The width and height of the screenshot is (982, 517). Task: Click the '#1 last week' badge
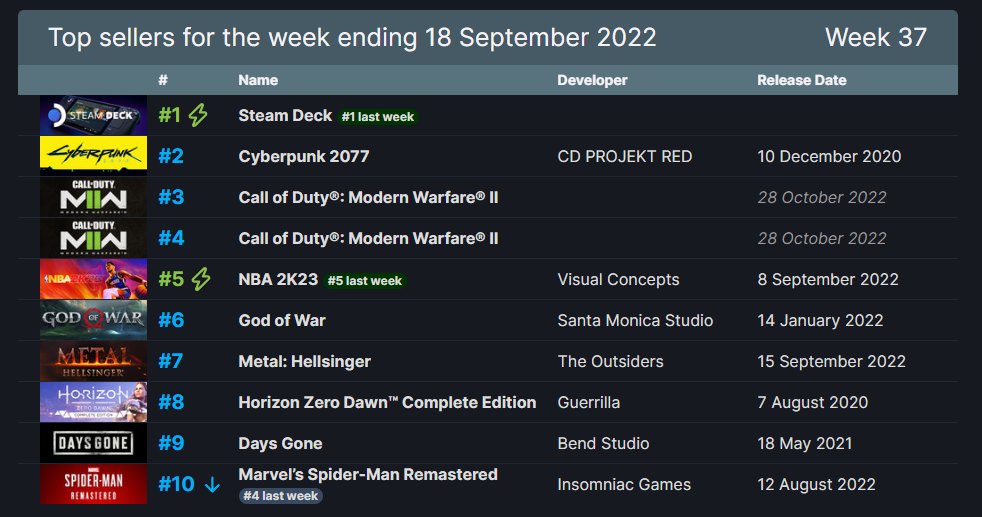tap(378, 117)
